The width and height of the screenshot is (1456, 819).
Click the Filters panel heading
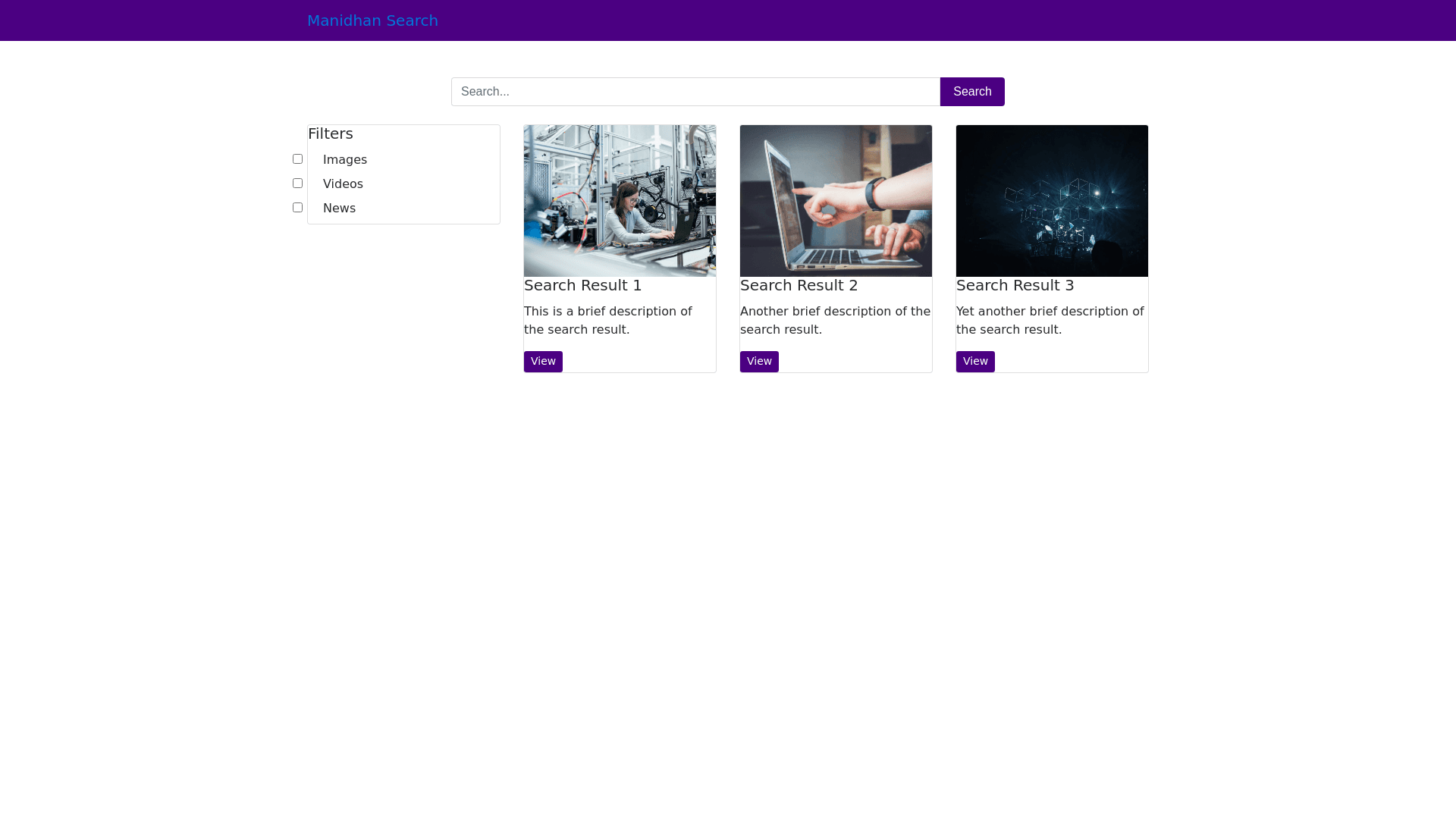pos(331,133)
